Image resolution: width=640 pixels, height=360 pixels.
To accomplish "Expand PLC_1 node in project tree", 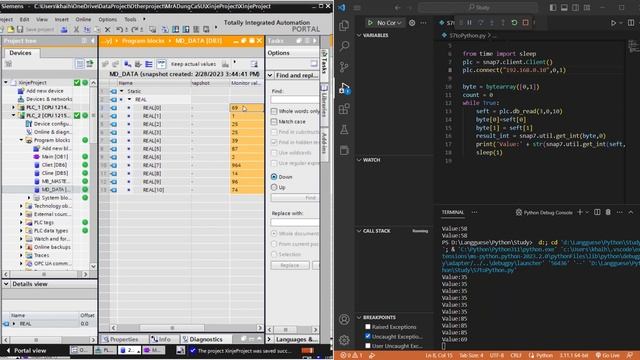I will coord(13,107).
